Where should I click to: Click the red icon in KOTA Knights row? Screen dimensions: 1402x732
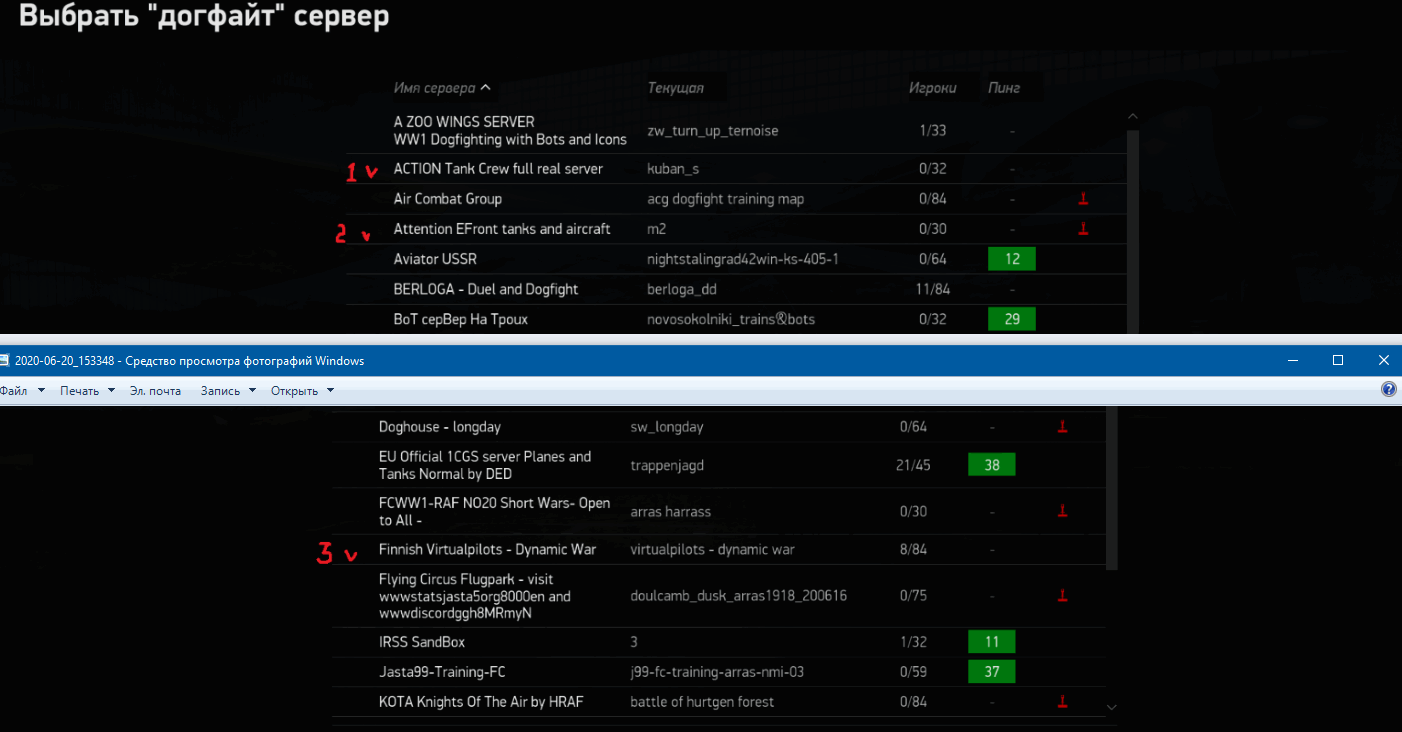[x=1063, y=702]
